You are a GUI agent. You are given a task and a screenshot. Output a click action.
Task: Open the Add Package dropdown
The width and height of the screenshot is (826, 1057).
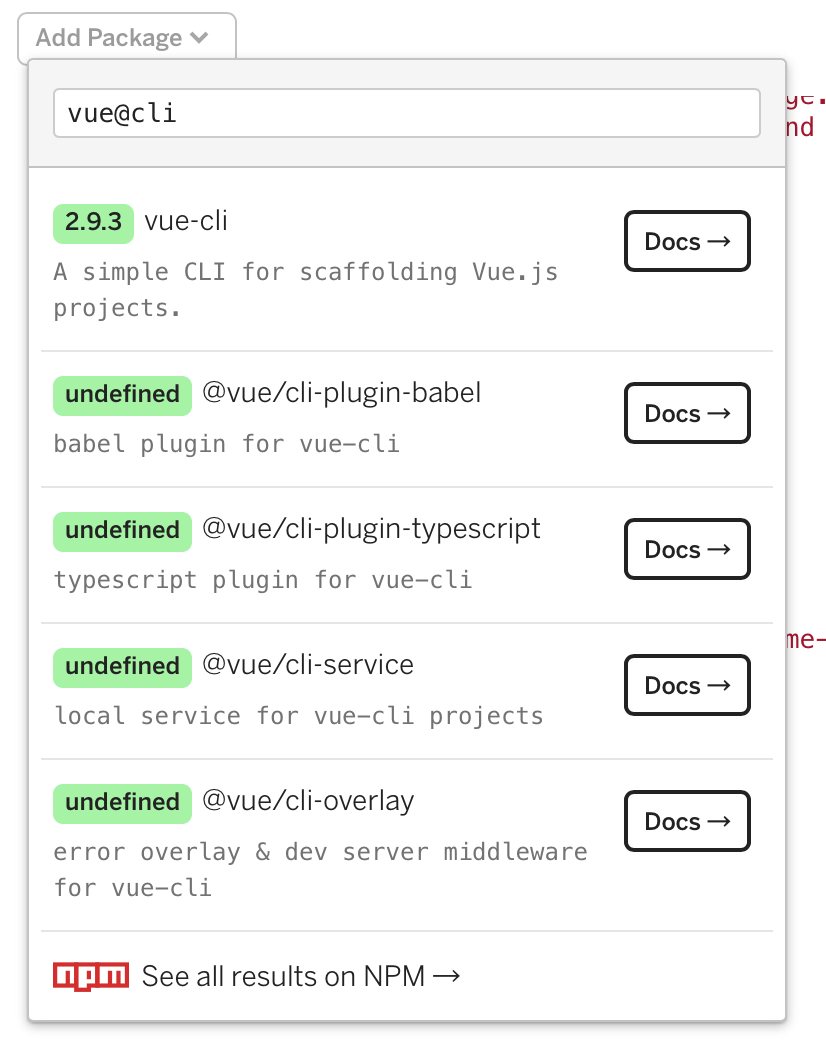coord(127,38)
